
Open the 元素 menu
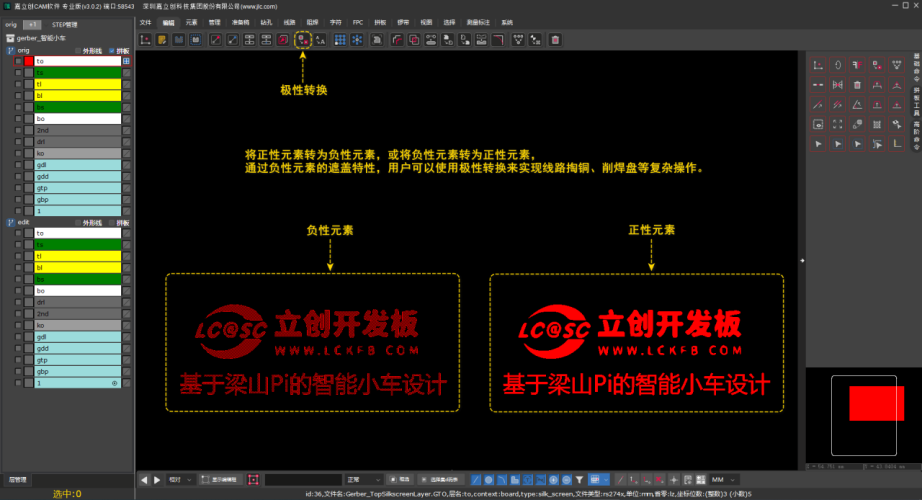(x=192, y=22)
